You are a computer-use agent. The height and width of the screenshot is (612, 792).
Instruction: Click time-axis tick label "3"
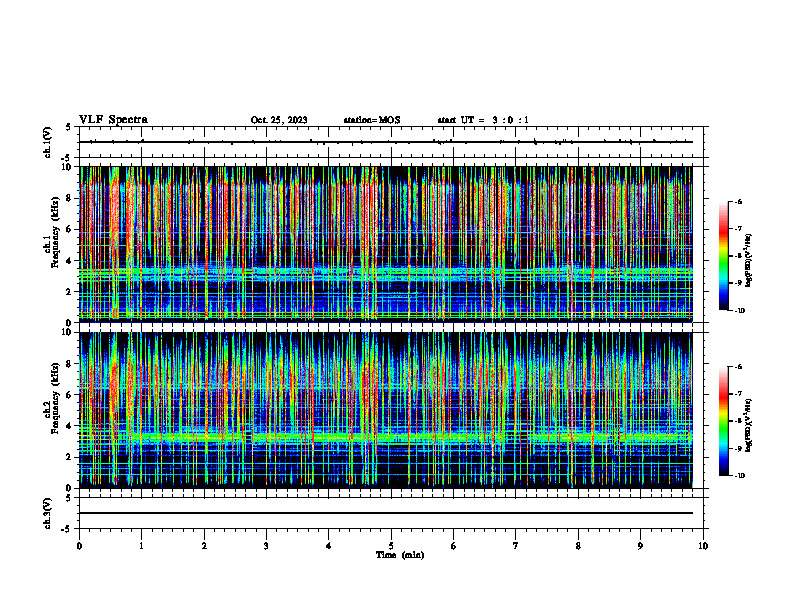tap(266, 546)
